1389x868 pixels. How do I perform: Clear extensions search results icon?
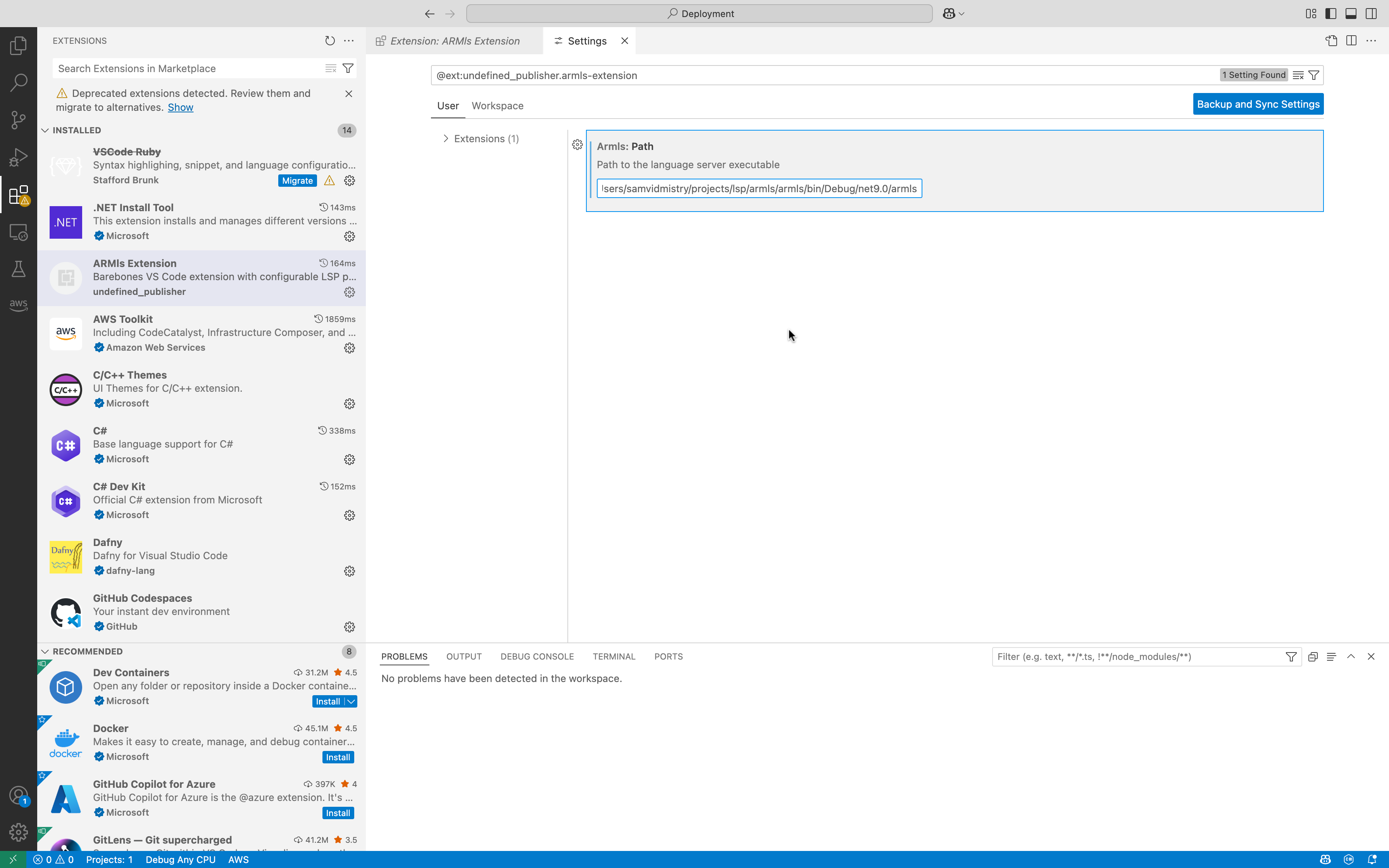click(x=331, y=68)
